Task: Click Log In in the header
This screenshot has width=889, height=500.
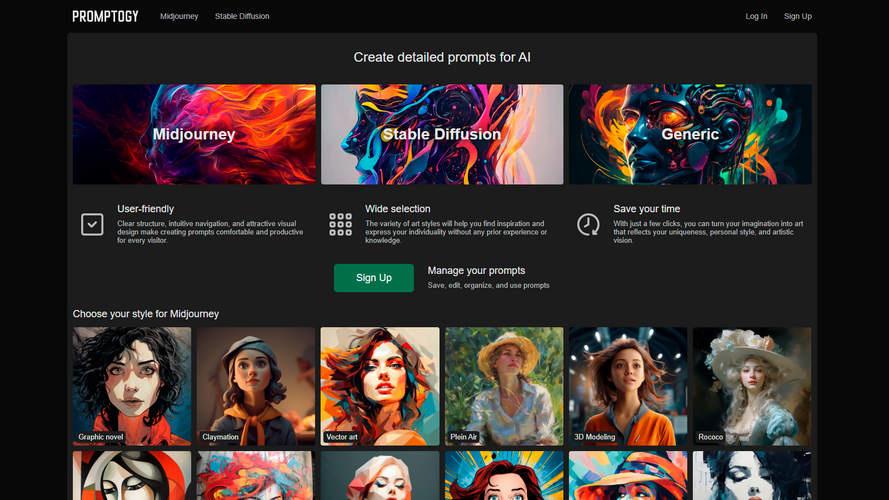Action: 756,16
